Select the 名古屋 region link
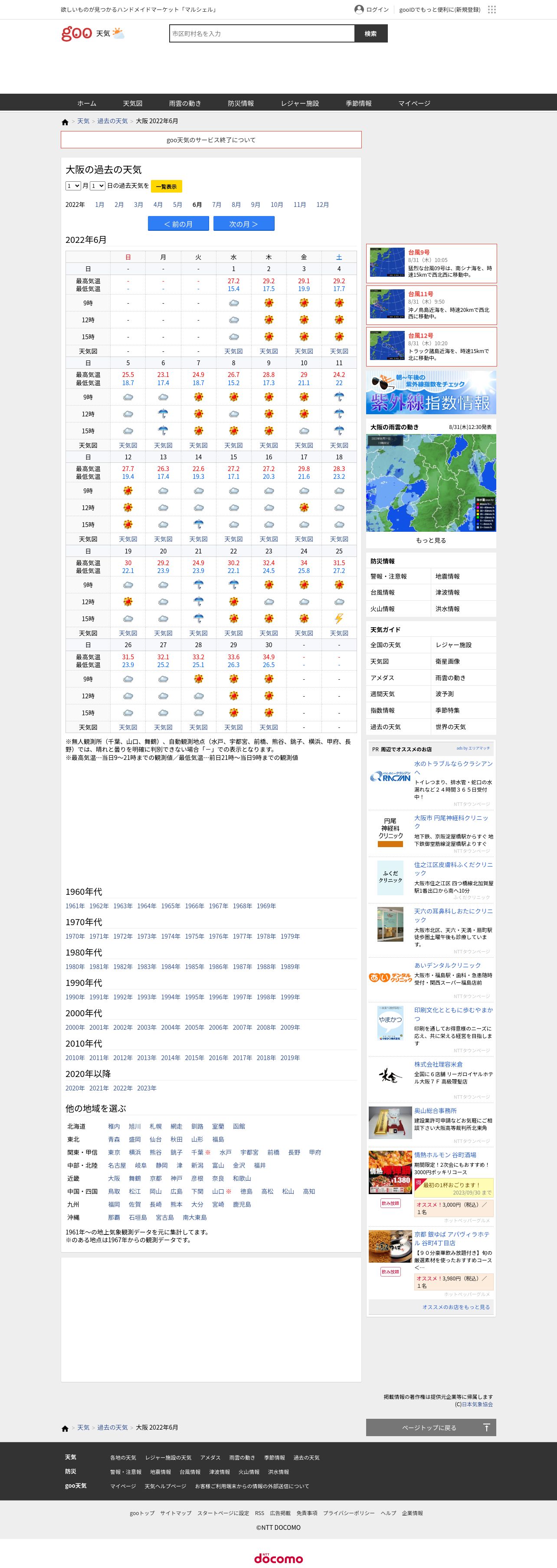 point(117,1165)
